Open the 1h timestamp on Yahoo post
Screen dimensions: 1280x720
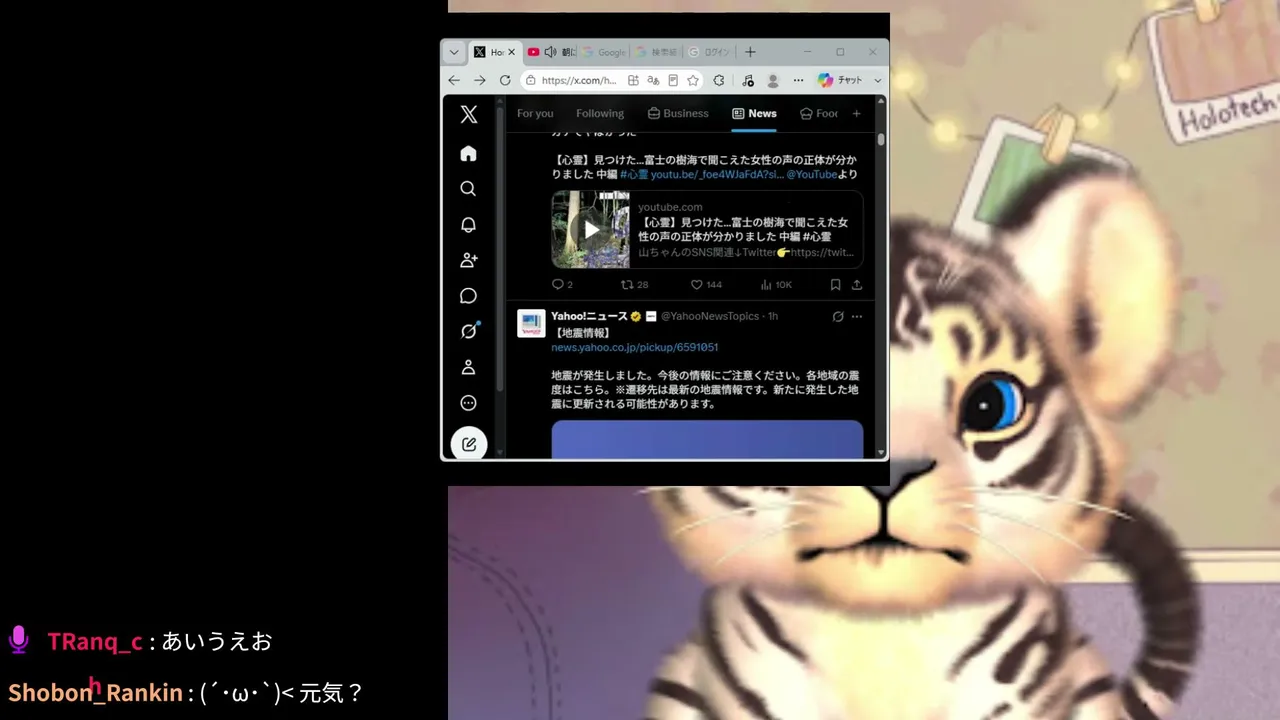pyautogui.click(x=773, y=317)
